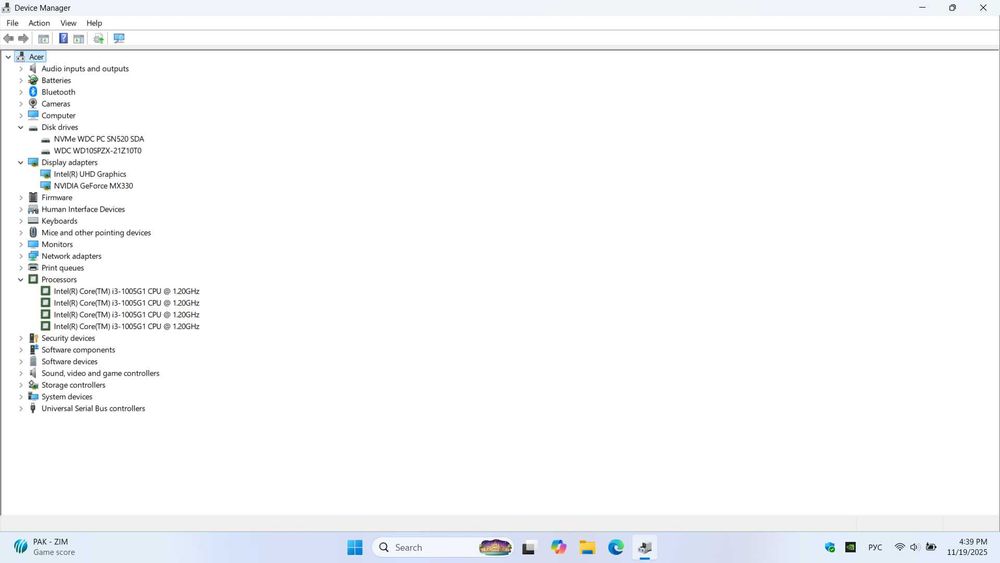Expand the Monitors category
The image size is (1000, 563).
(20, 244)
